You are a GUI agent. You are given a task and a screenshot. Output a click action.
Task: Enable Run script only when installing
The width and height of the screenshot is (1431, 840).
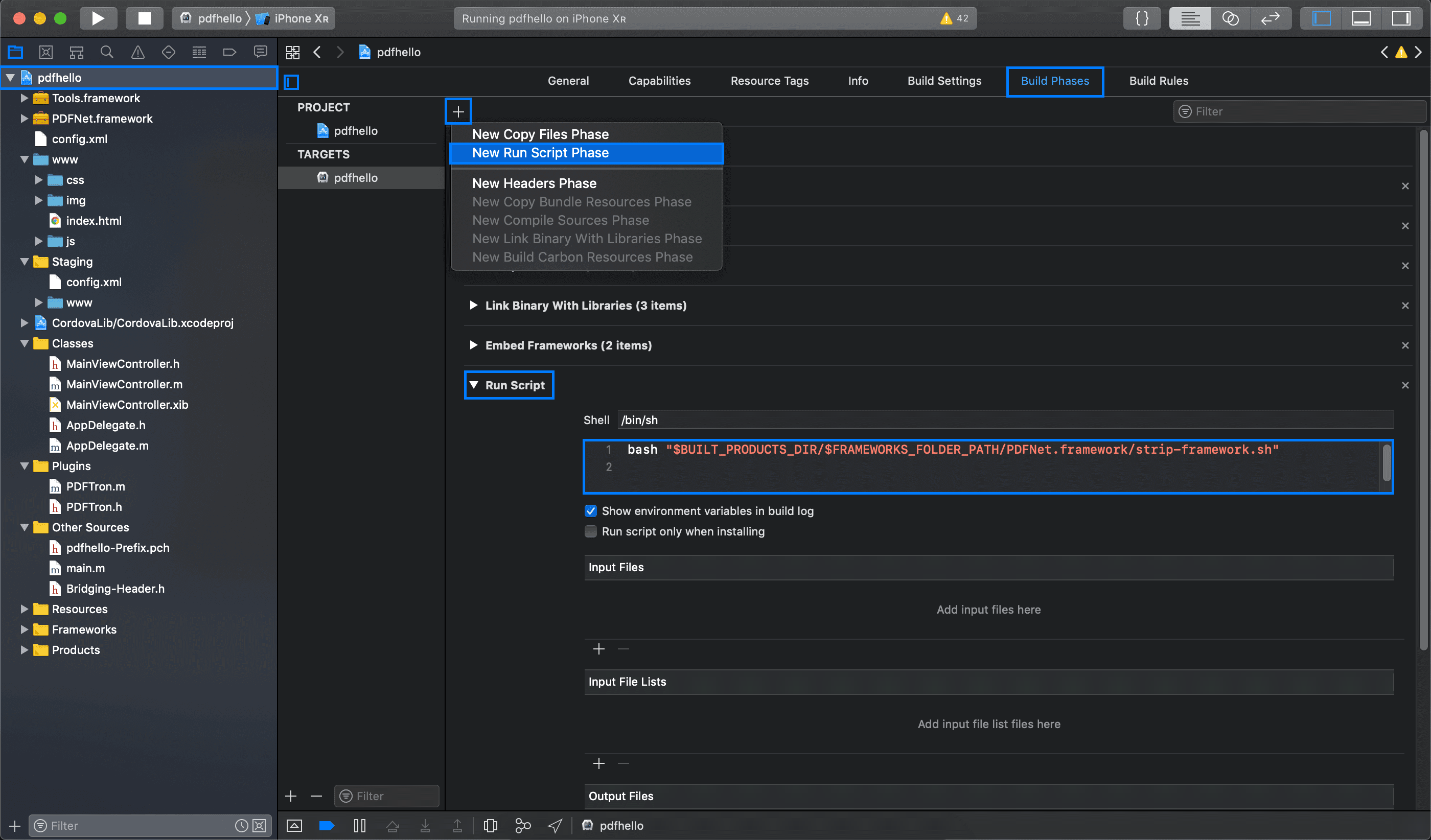(591, 531)
